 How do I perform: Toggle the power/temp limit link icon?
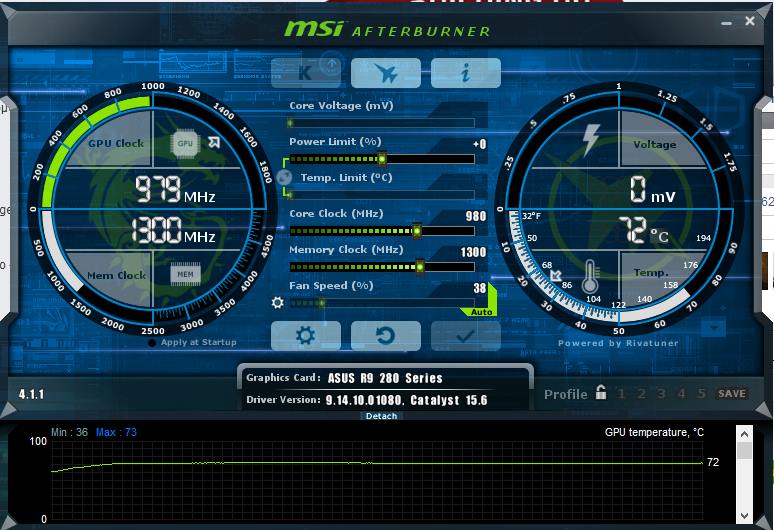tap(284, 177)
